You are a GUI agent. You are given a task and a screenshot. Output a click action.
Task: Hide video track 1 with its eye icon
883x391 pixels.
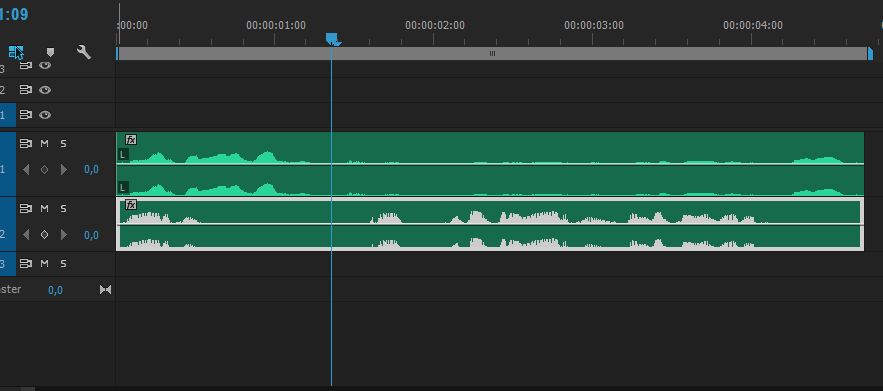point(45,115)
